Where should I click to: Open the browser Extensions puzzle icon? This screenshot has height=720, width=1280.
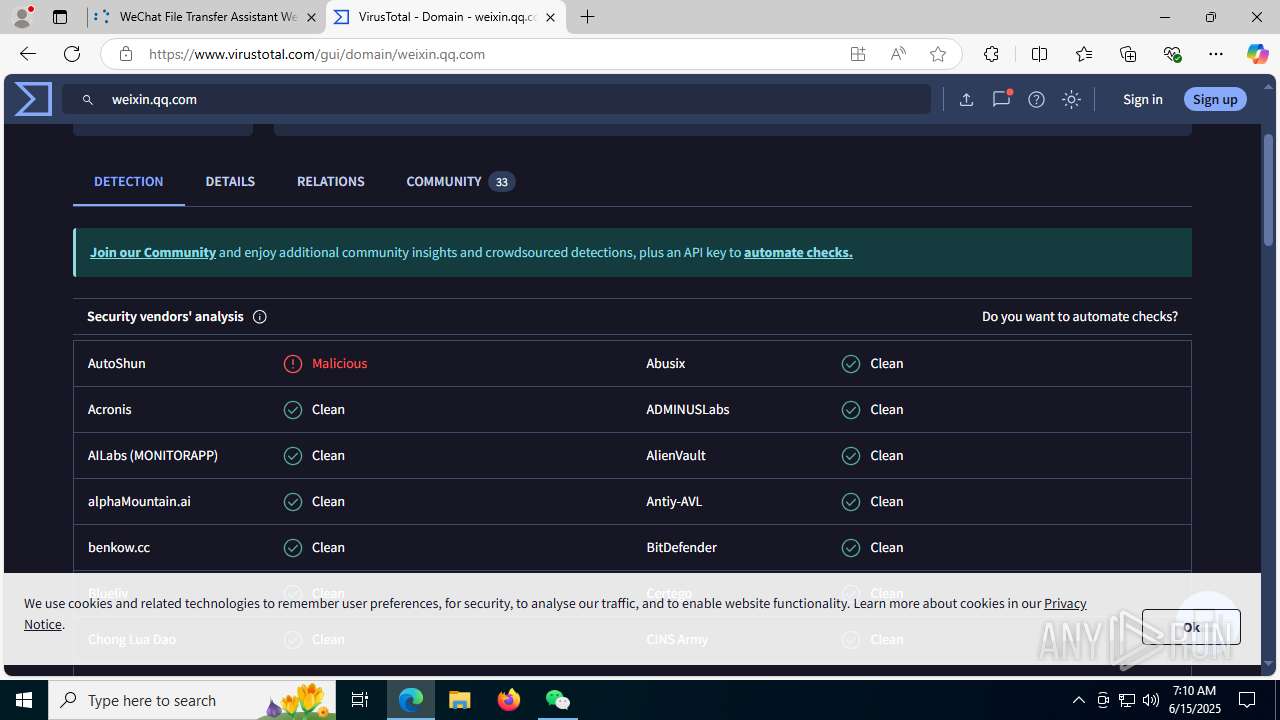(991, 54)
